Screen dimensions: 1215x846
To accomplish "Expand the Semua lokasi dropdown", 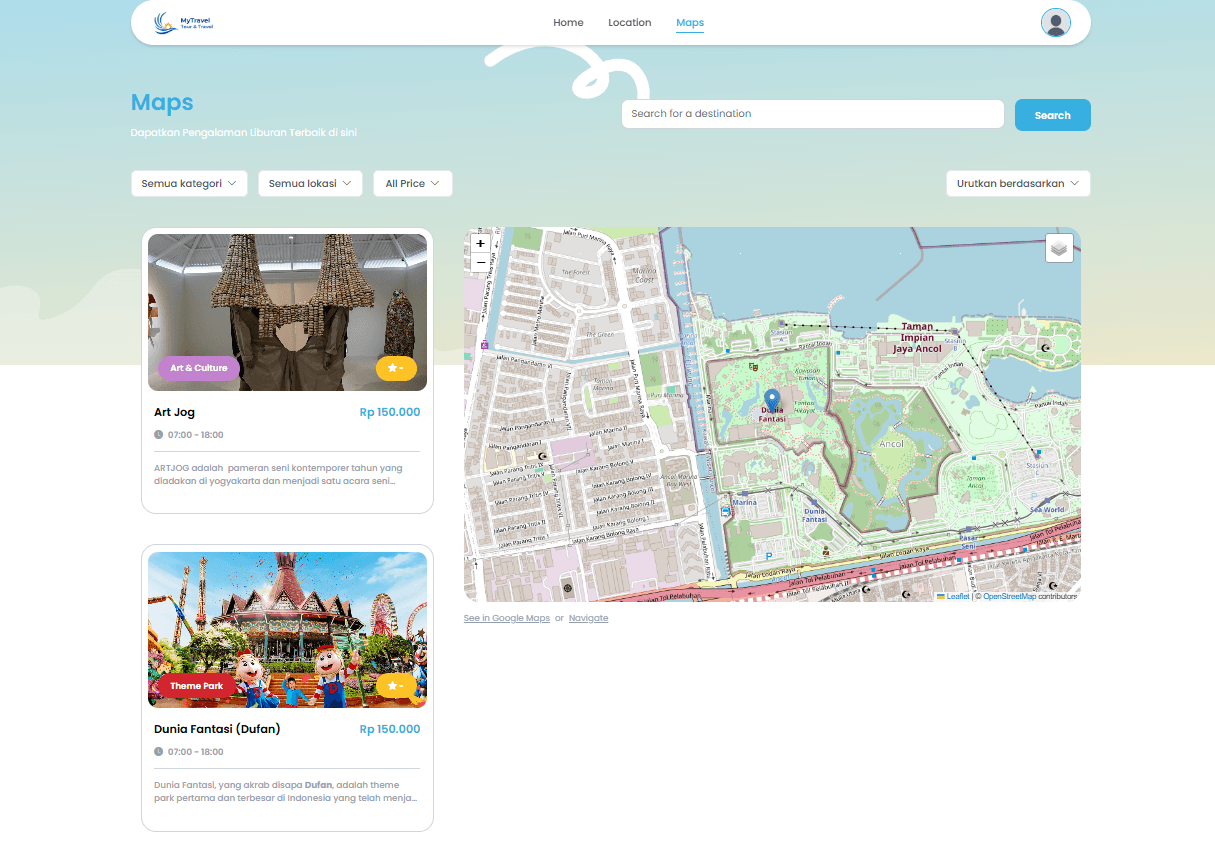I will click(310, 184).
